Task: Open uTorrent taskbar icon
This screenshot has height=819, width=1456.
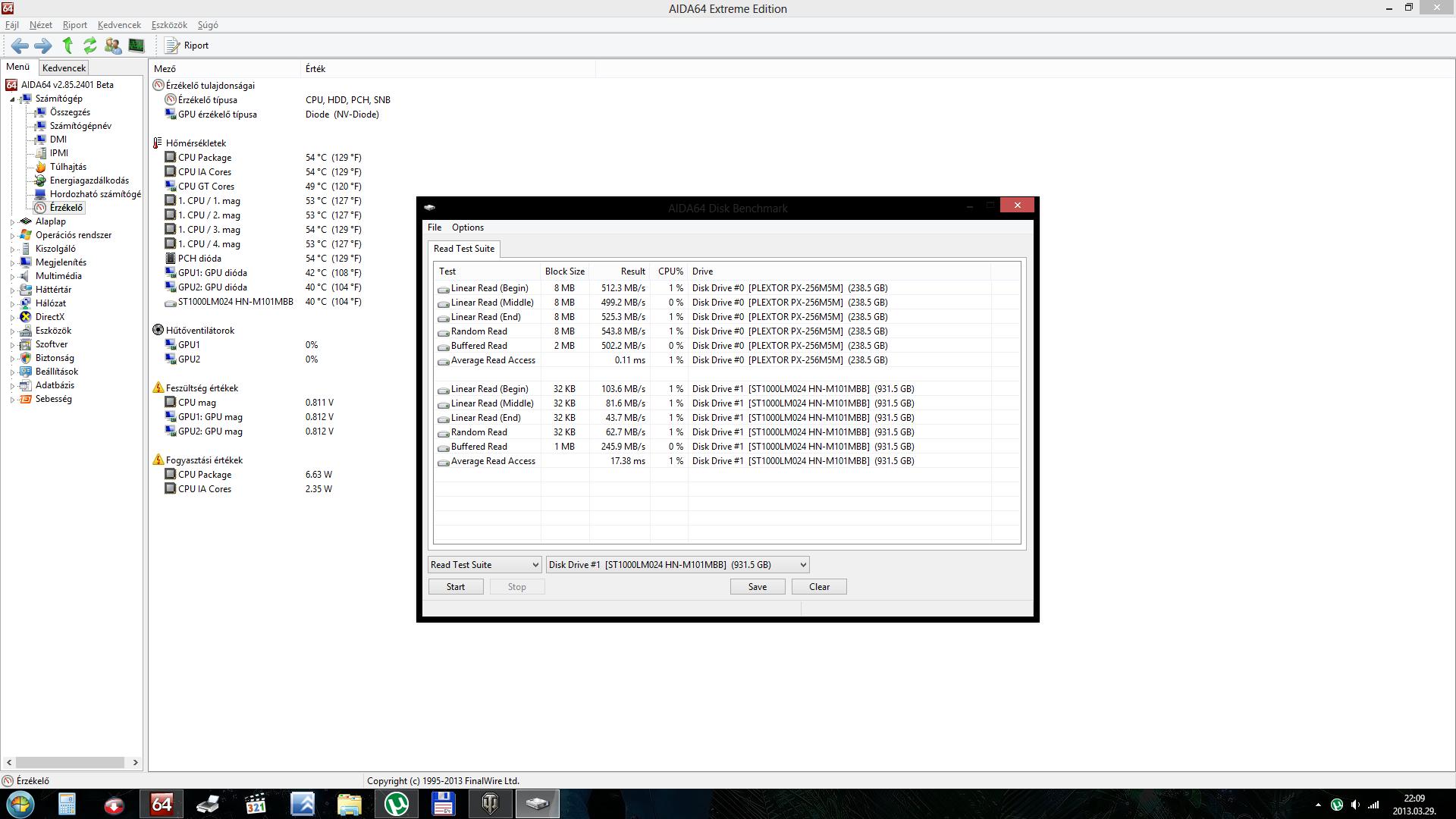Action: [x=397, y=804]
